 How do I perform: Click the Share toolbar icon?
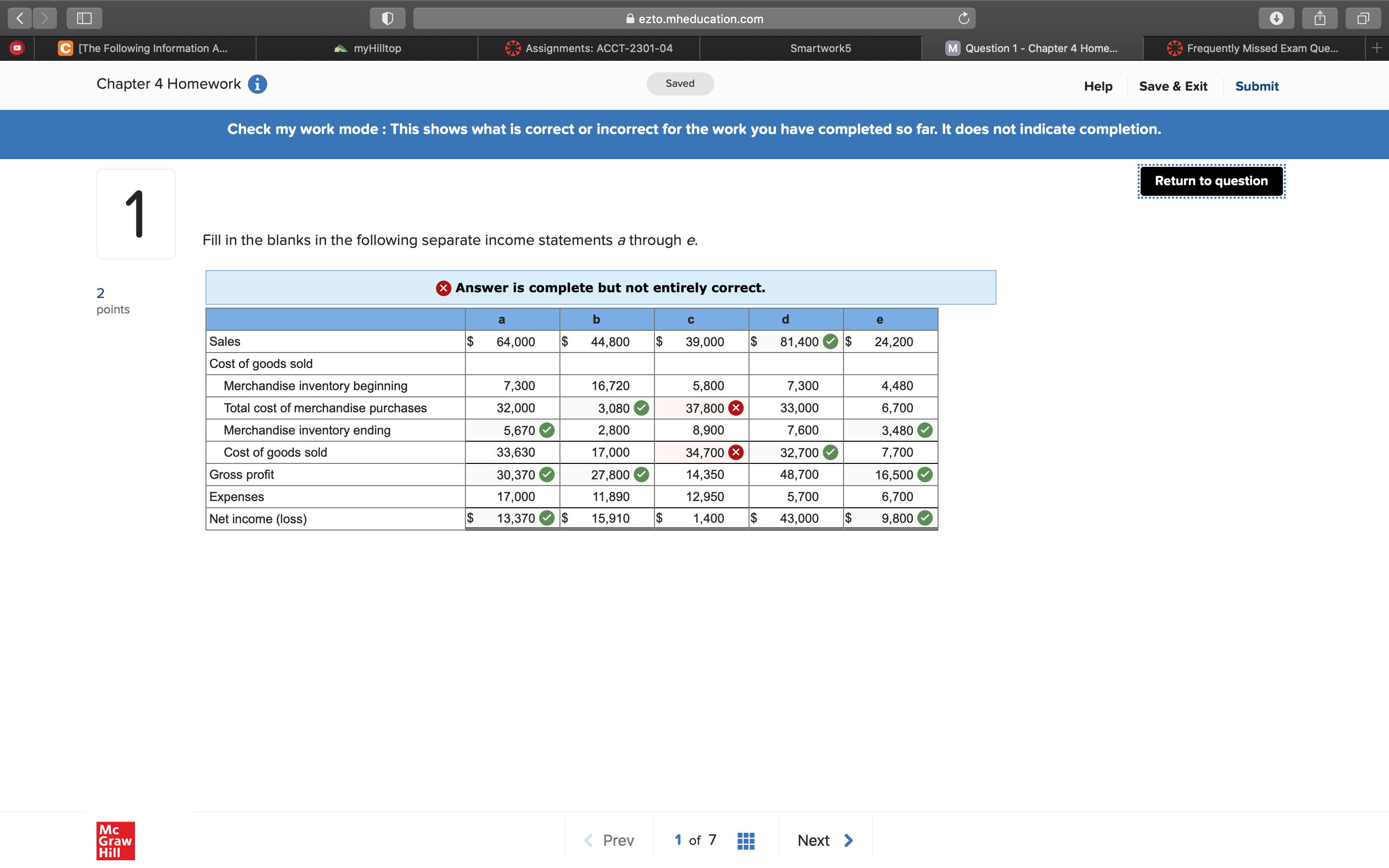pyautogui.click(x=1320, y=18)
